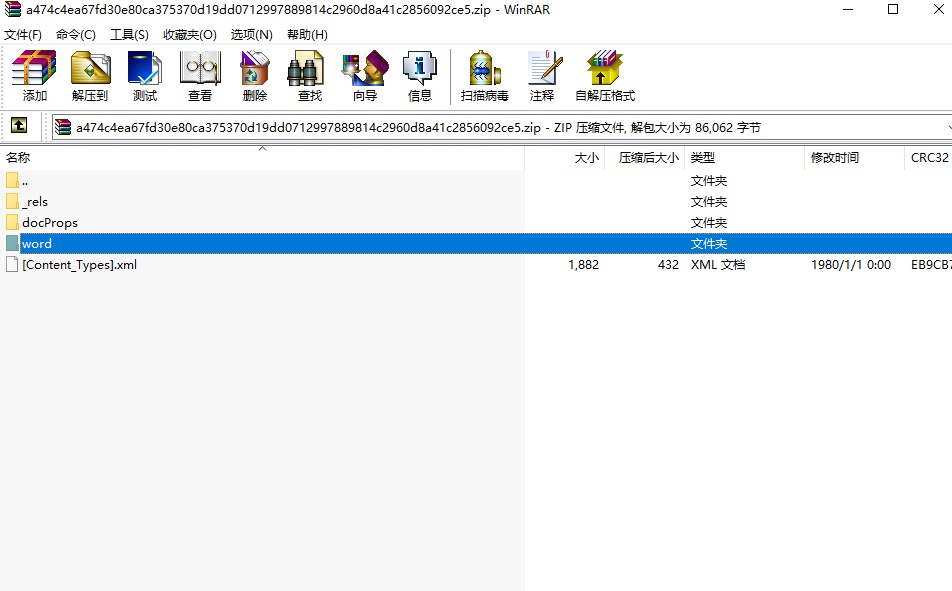Click the archive path address field
Image resolution: width=952 pixels, height=591 pixels.
click(502, 128)
